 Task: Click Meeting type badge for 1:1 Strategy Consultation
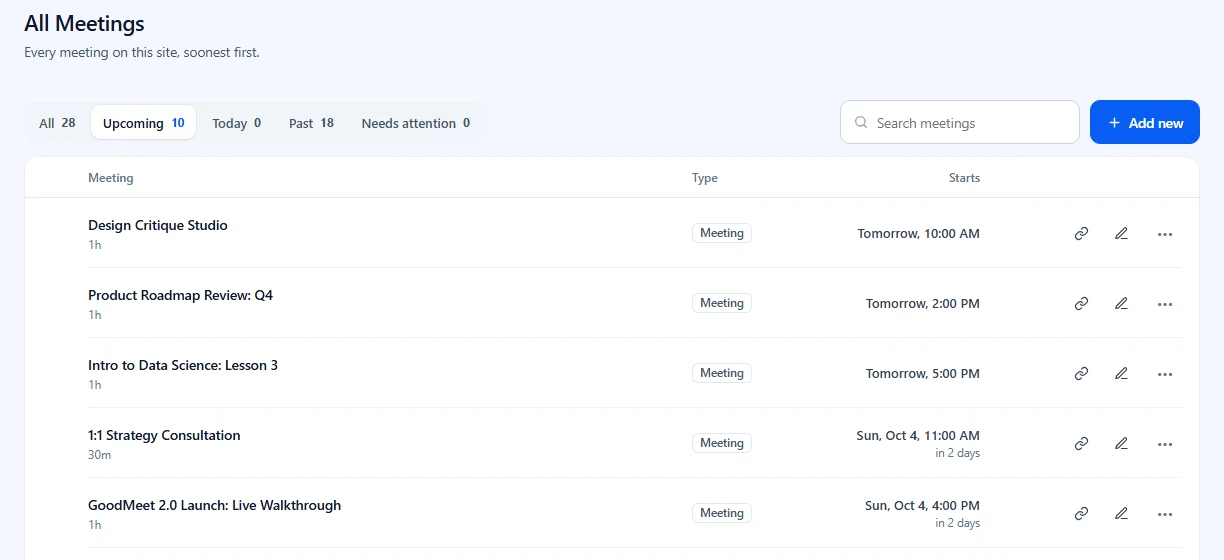tap(722, 443)
